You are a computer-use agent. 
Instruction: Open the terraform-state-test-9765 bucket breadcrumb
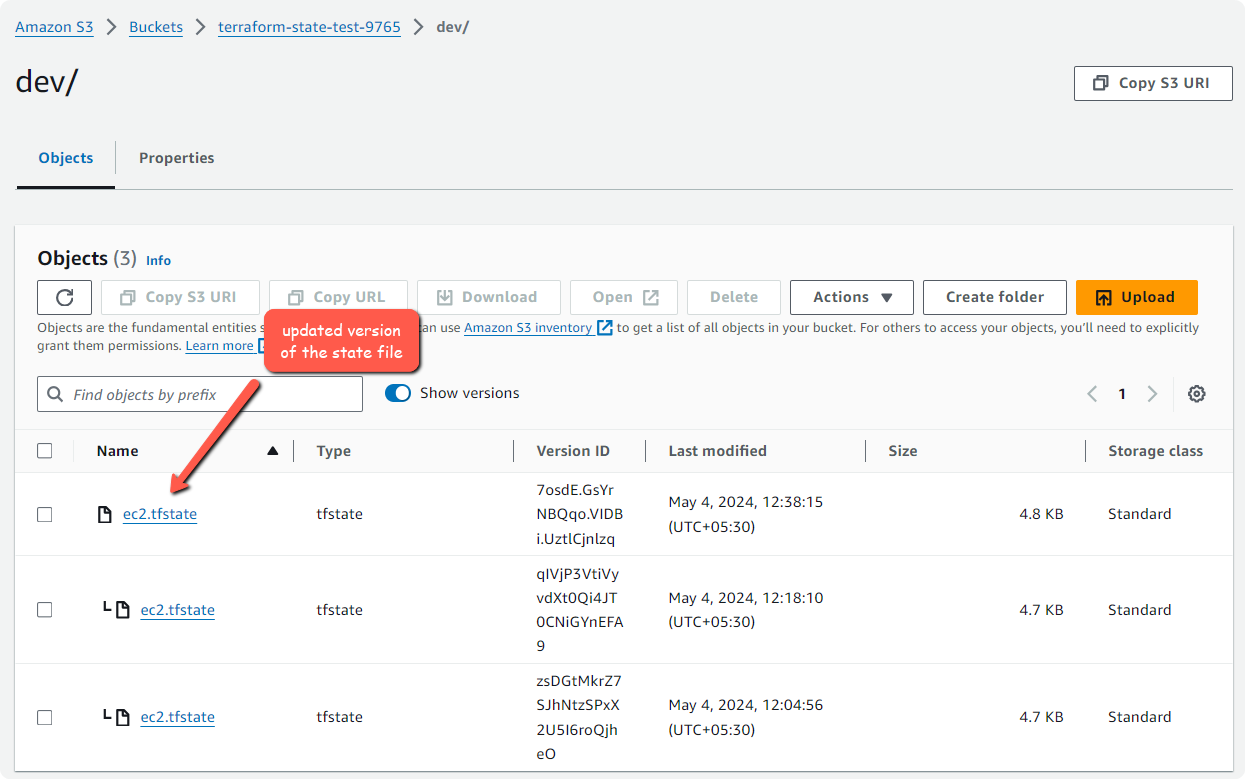[308, 27]
